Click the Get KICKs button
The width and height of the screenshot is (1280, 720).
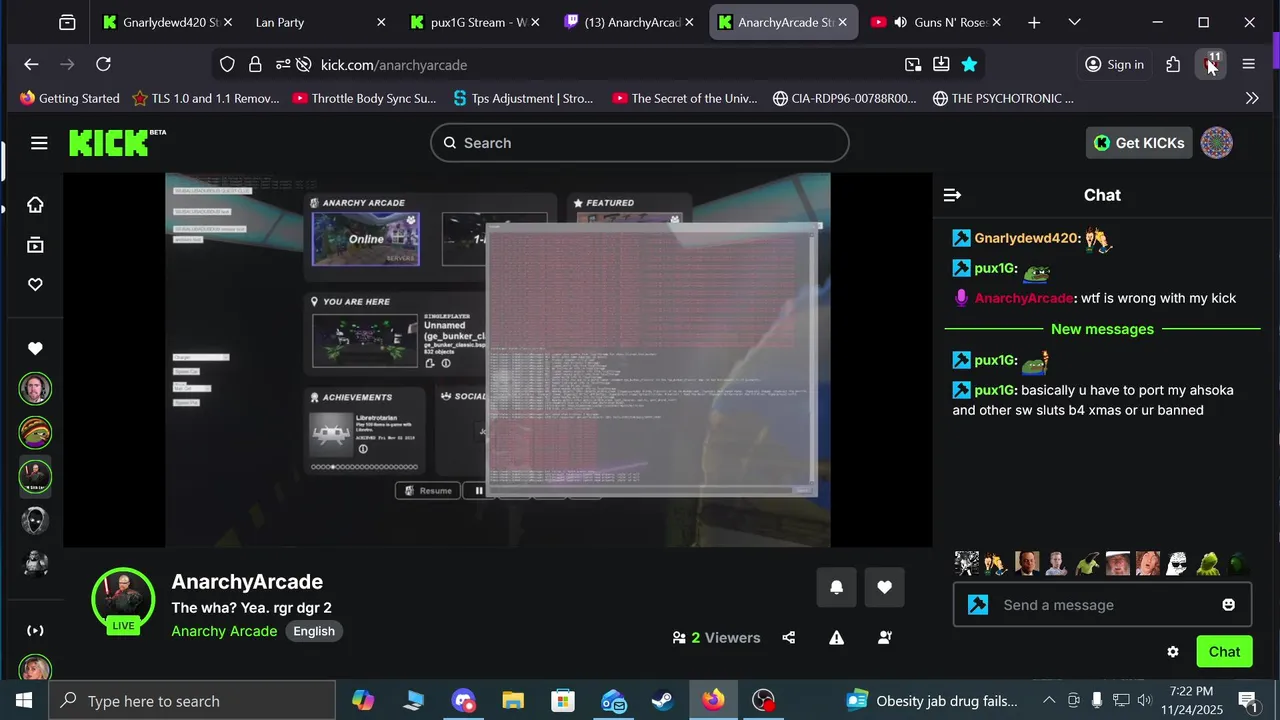tap(1139, 143)
